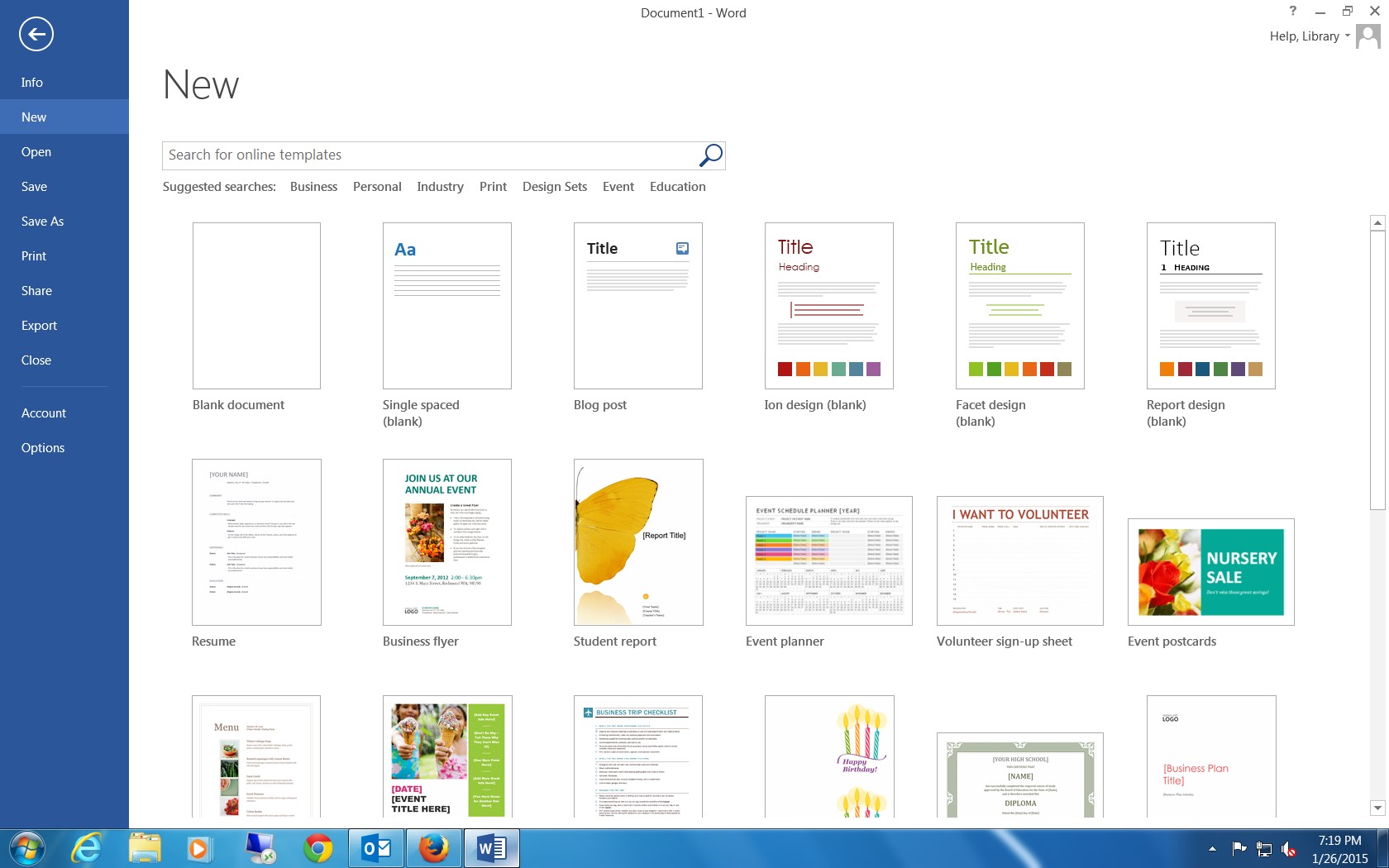Select the Report design (blank) template
This screenshot has height=868, width=1389.
coord(1211,306)
